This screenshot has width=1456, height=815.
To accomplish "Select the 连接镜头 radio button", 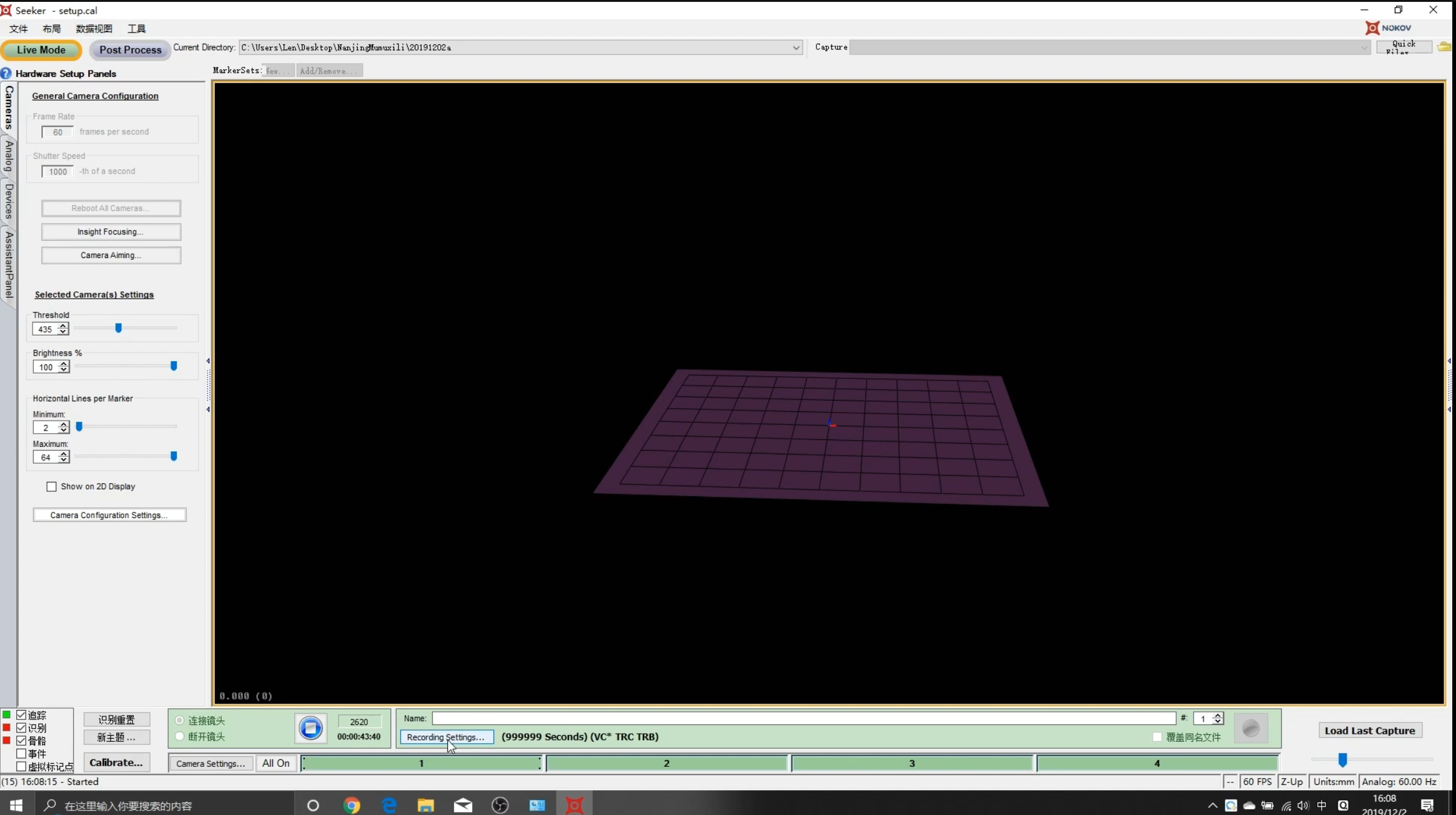I will coord(180,721).
